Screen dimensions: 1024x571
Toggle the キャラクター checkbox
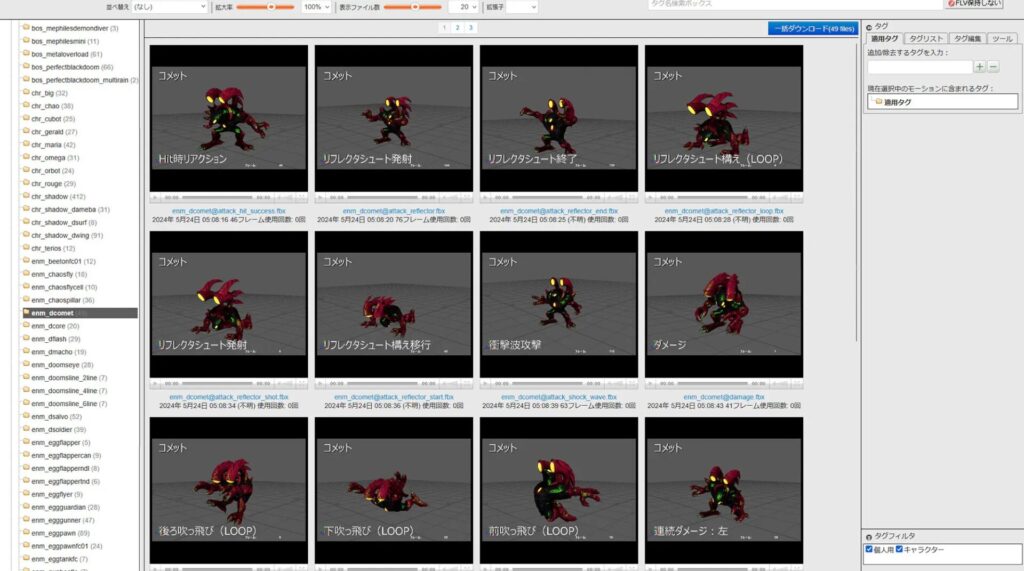pos(899,549)
